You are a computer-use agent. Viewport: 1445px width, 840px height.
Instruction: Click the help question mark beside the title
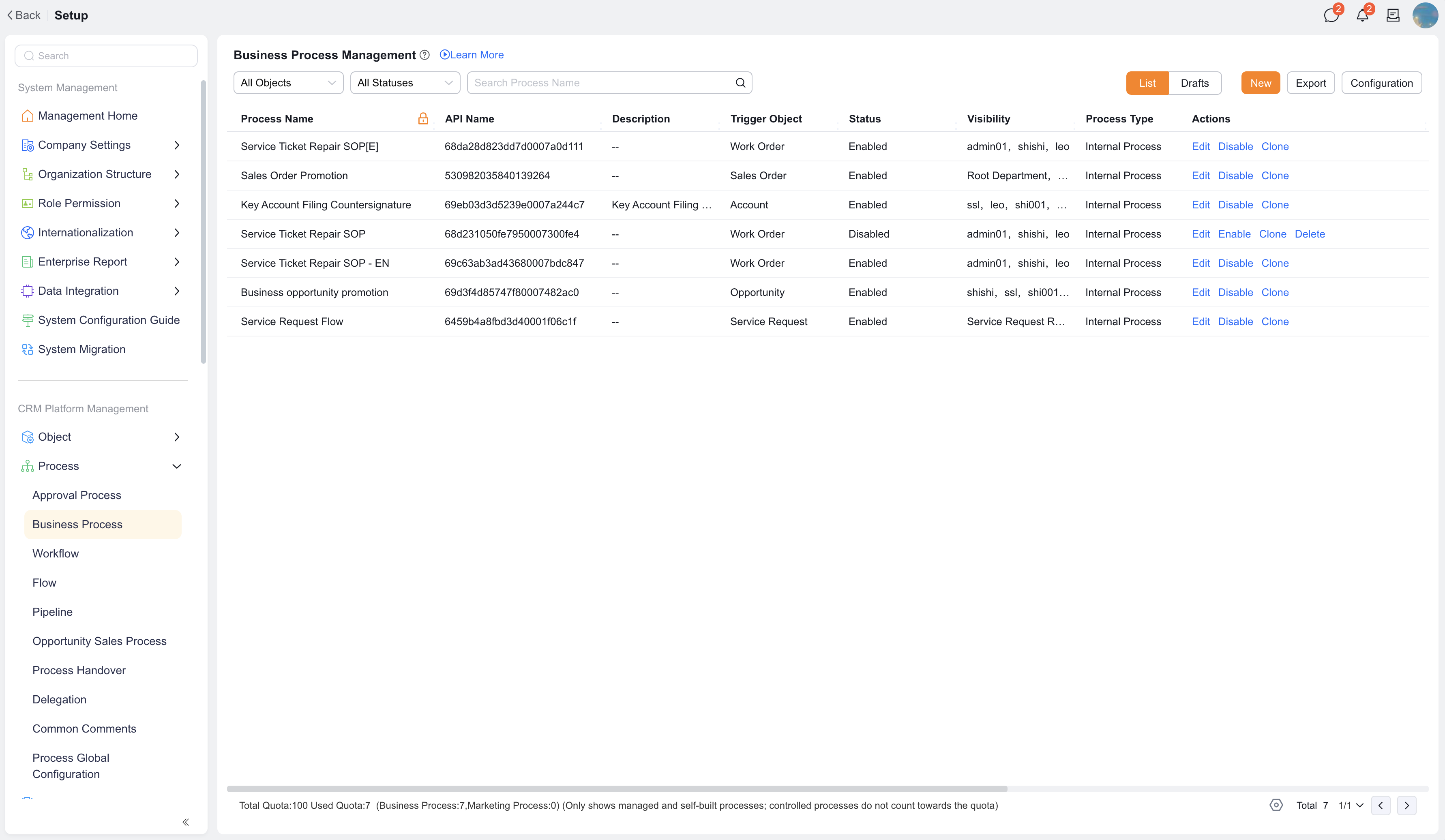pos(424,55)
